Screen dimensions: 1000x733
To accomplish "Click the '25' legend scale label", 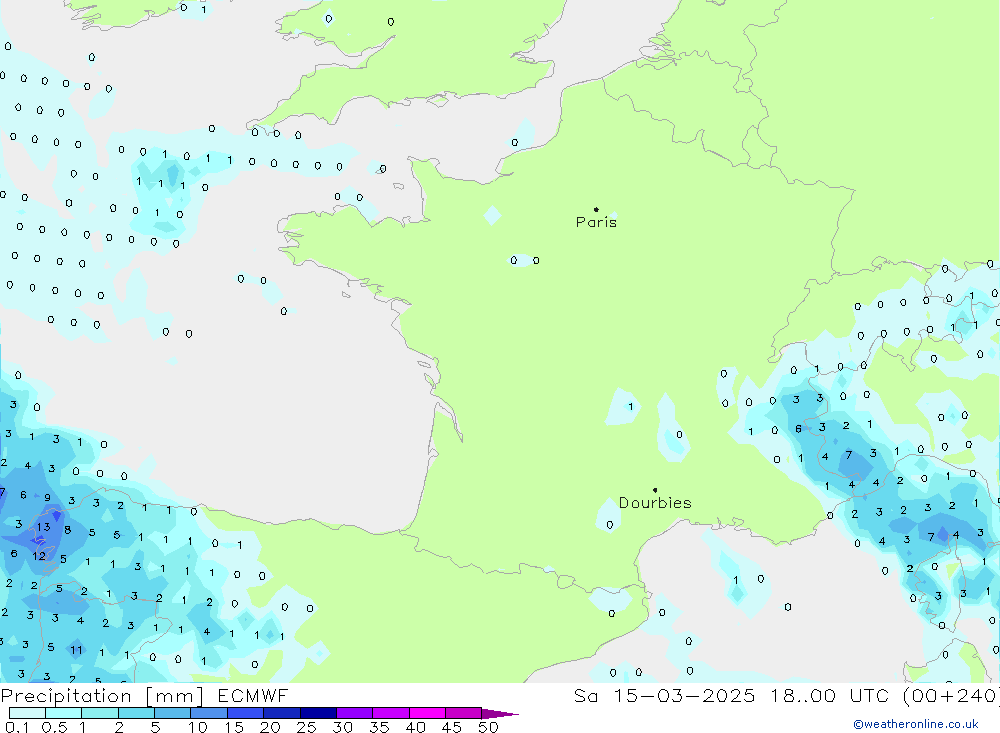I will 307,727.
